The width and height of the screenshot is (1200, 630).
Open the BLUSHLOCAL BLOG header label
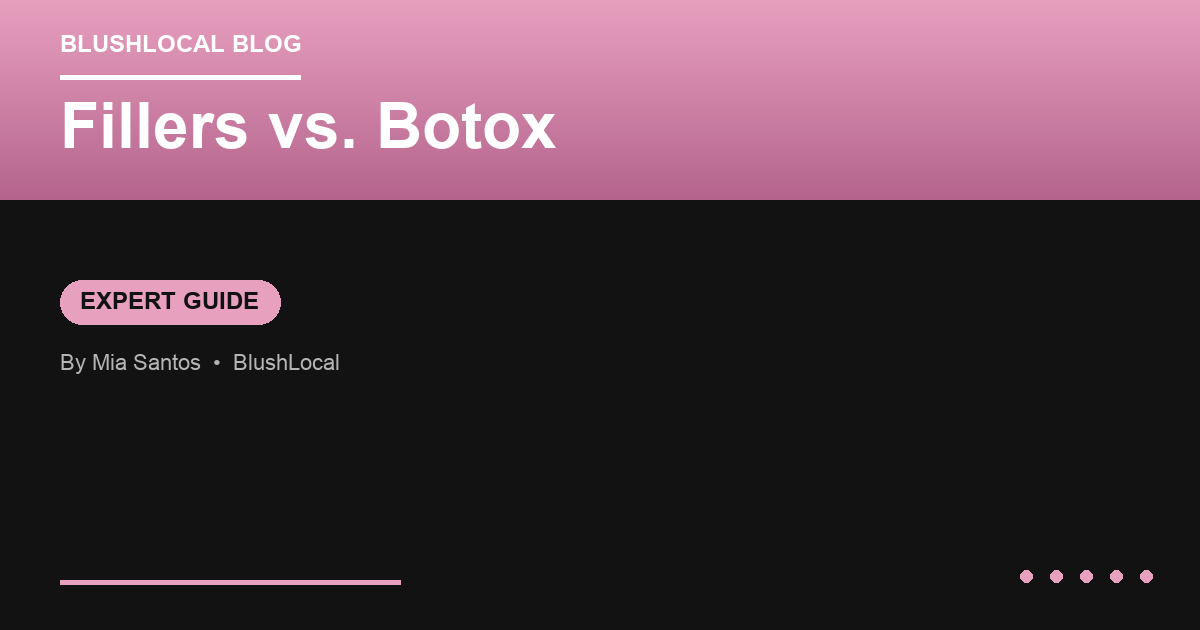coord(181,44)
